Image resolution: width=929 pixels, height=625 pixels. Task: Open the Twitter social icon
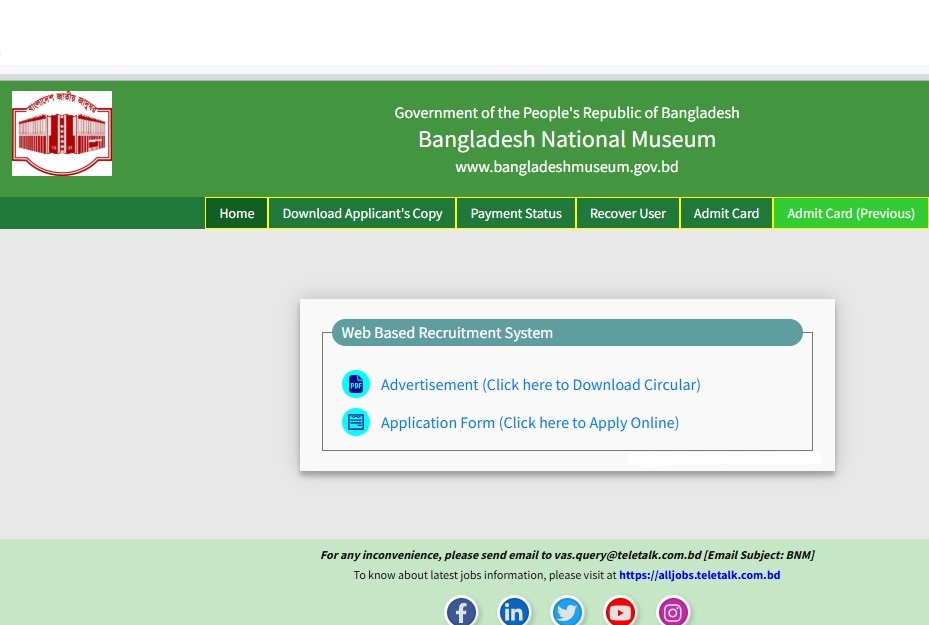[567, 611]
